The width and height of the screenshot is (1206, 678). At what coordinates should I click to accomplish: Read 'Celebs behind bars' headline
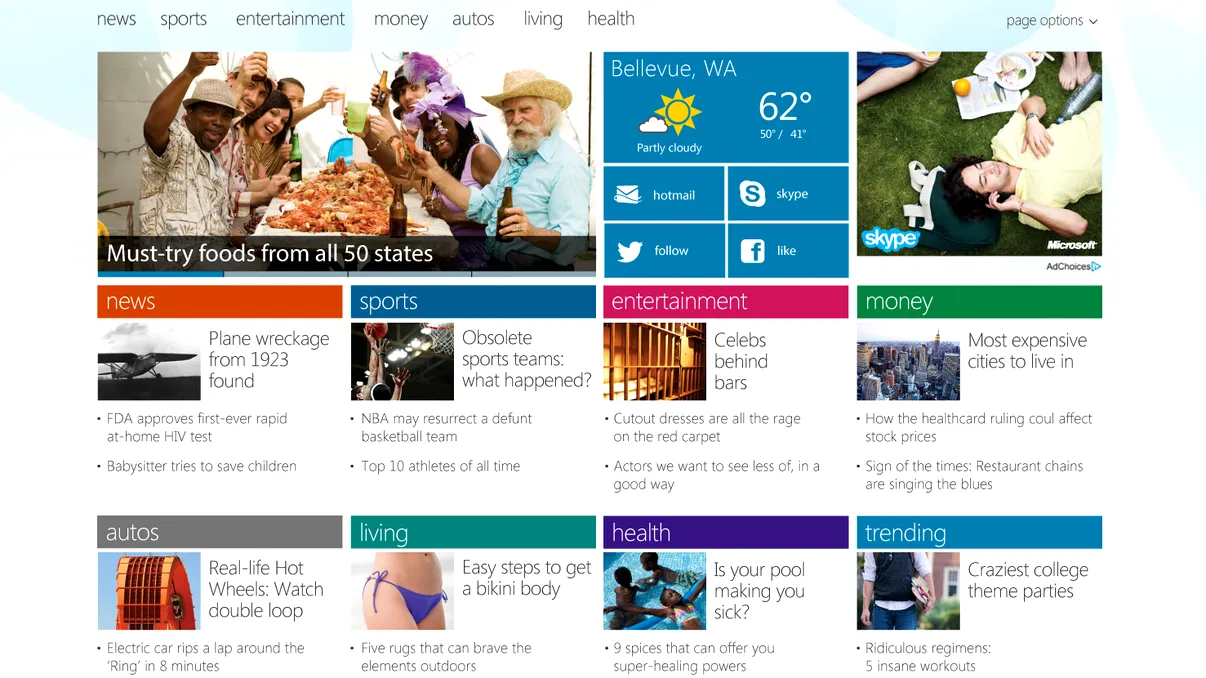click(x=741, y=361)
